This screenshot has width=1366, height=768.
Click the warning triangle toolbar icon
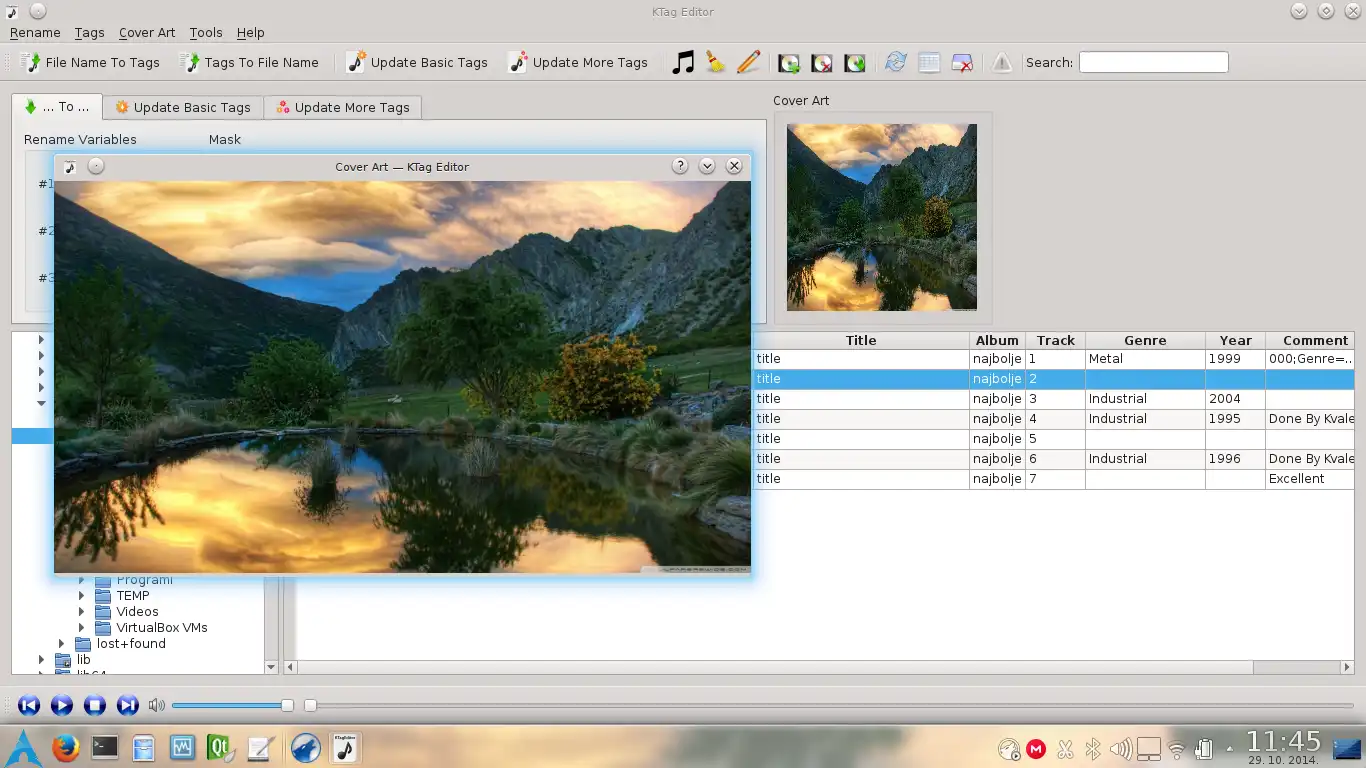coord(1001,63)
